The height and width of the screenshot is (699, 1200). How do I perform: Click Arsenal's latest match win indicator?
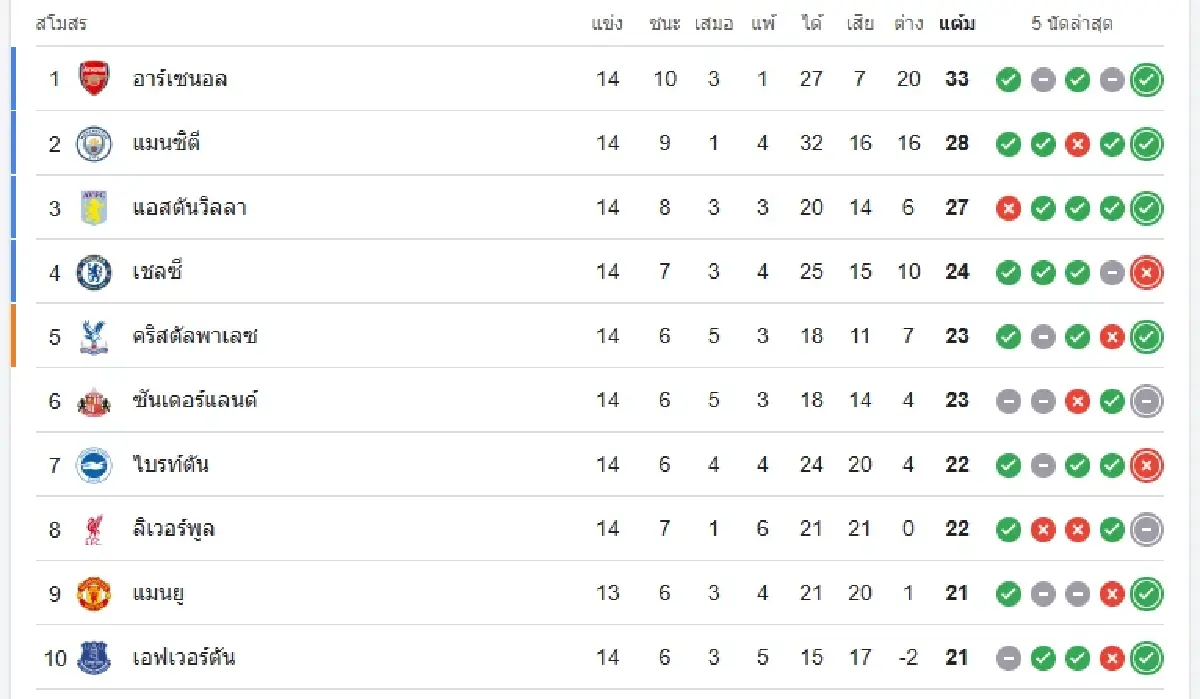[1146, 80]
